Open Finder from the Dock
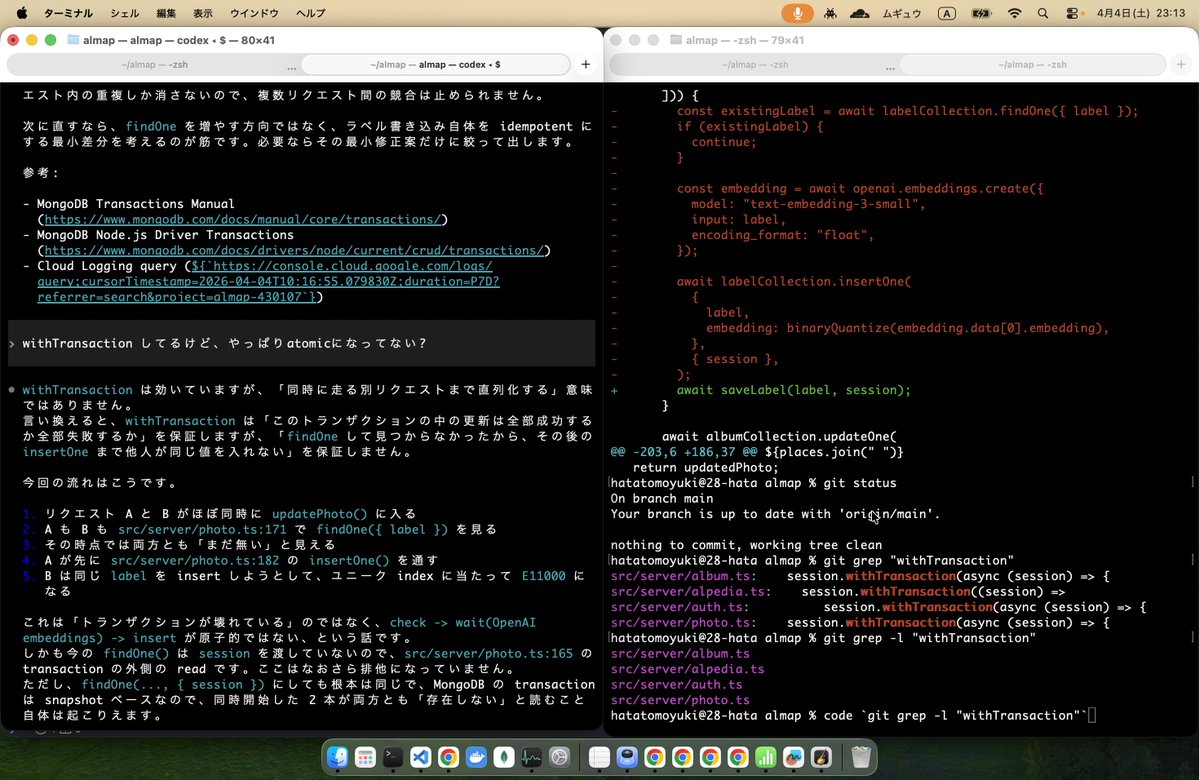Screen dimensions: 1199x780 (x=337, y=757)
